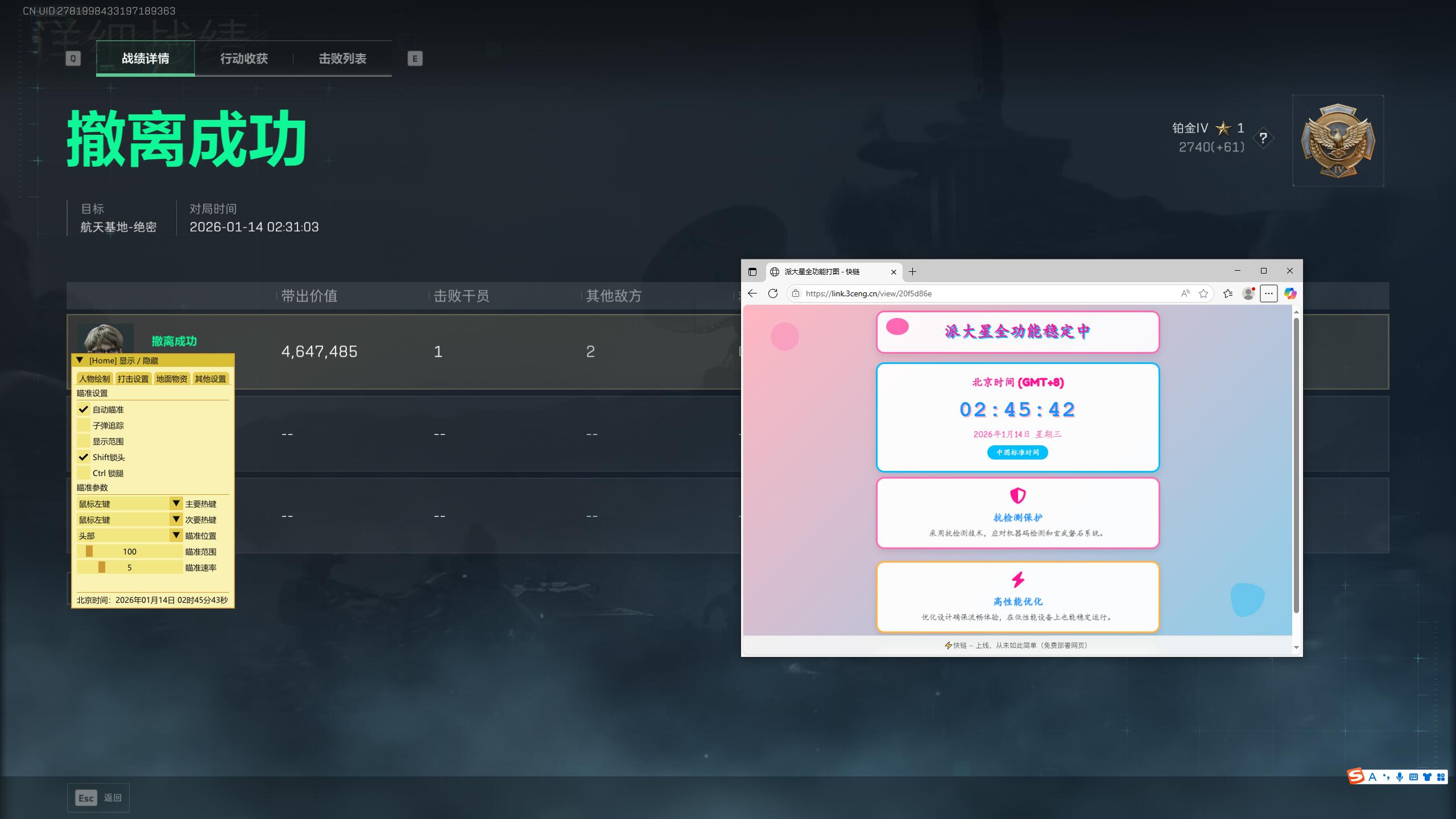Click the browser back arrow
1456x819 pixels.
(752, 293)
